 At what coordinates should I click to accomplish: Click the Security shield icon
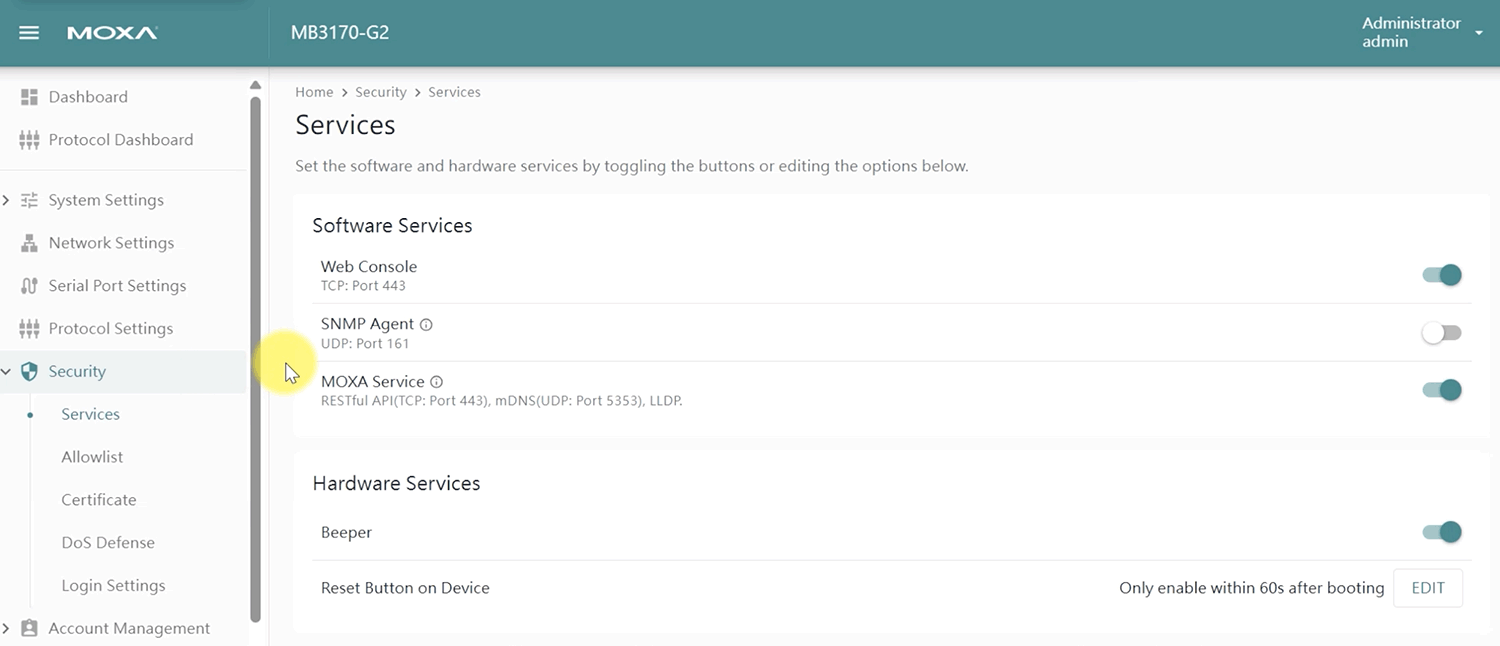point(29,372)
